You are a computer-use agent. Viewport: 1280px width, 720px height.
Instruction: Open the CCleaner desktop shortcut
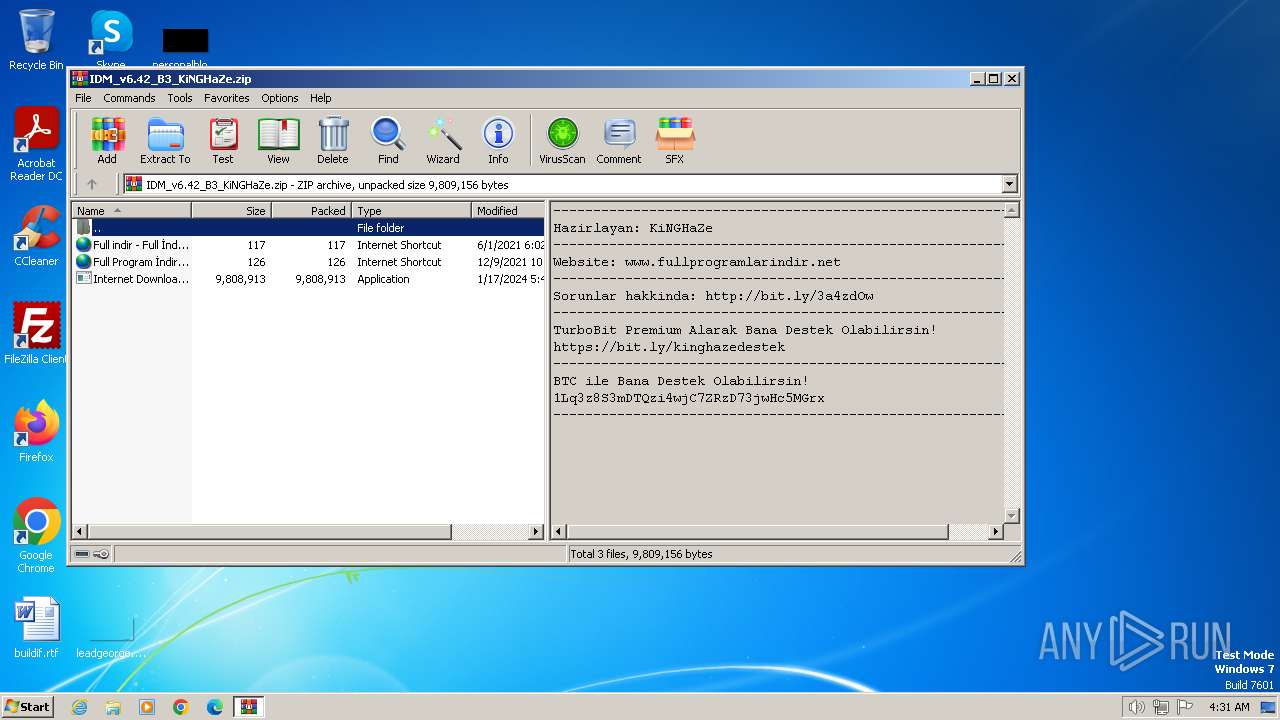pyautogui.click(x=36, y=236)
